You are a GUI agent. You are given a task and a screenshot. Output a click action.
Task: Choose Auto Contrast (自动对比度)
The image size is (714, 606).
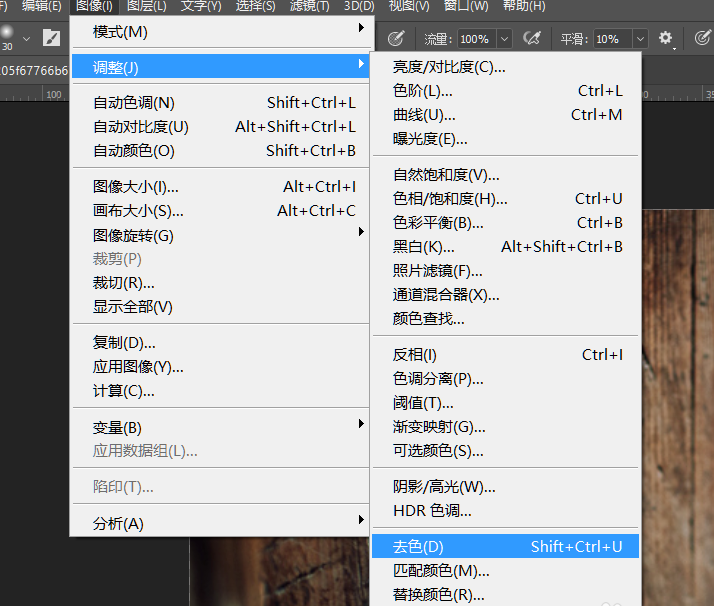tap(221, 127)
